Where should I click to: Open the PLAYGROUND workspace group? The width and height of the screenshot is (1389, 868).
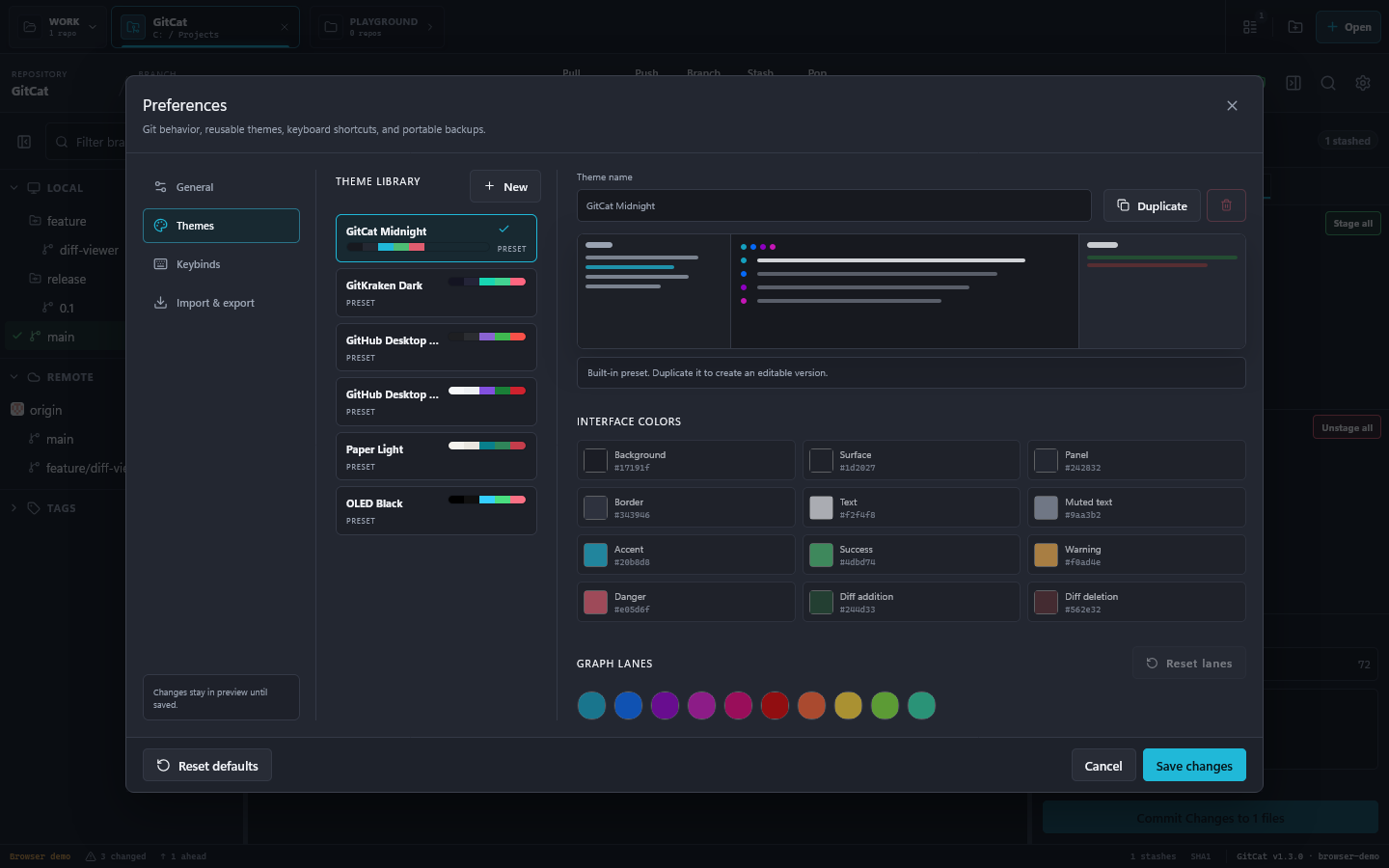click(x=378, y=27)
